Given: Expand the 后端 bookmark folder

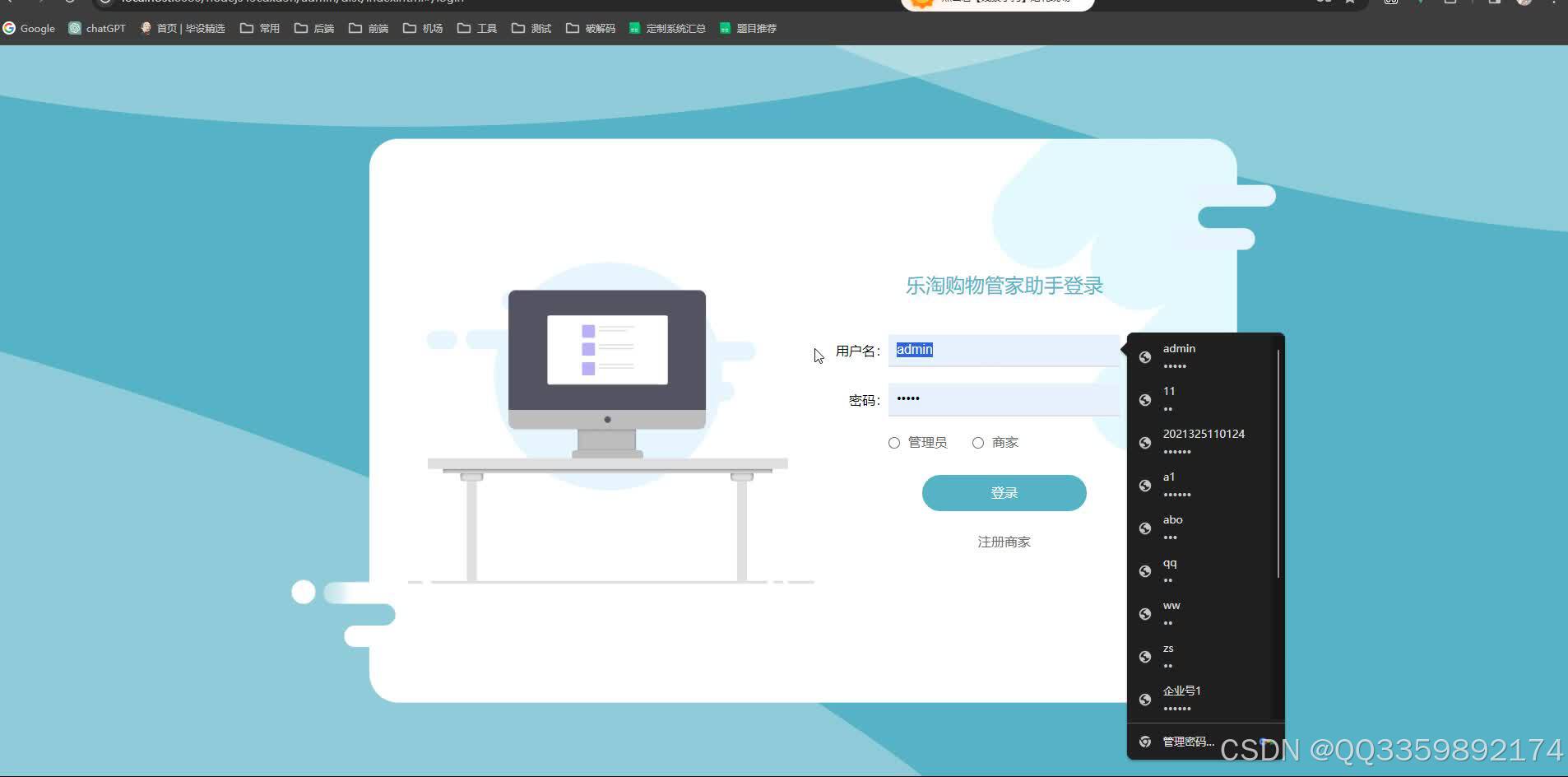Looking at the screenshot, I should pos(314,28).
